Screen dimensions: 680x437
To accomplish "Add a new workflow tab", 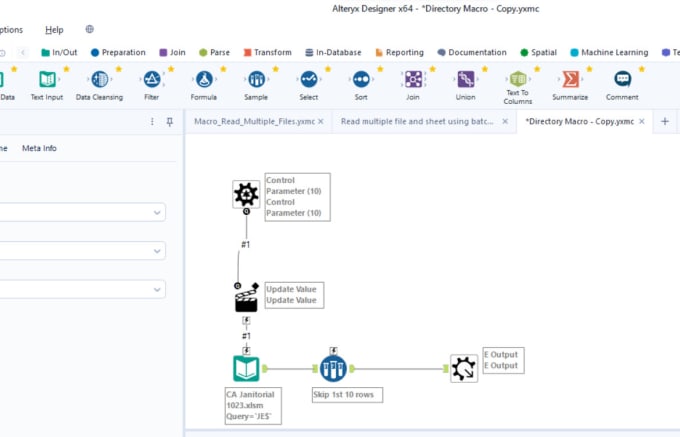I will 665,122.
